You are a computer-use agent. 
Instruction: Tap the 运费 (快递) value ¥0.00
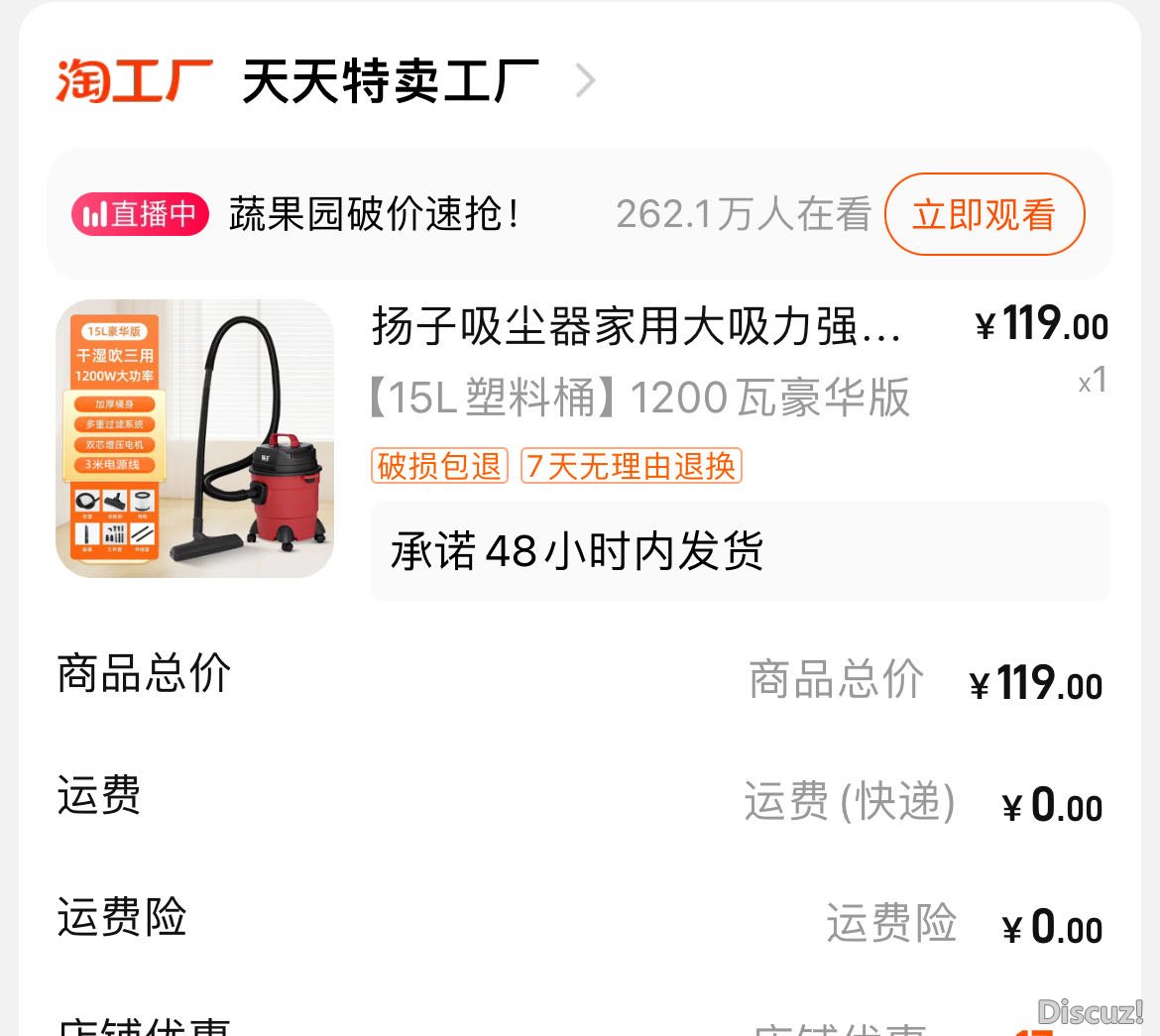(x=1052, y=804)
